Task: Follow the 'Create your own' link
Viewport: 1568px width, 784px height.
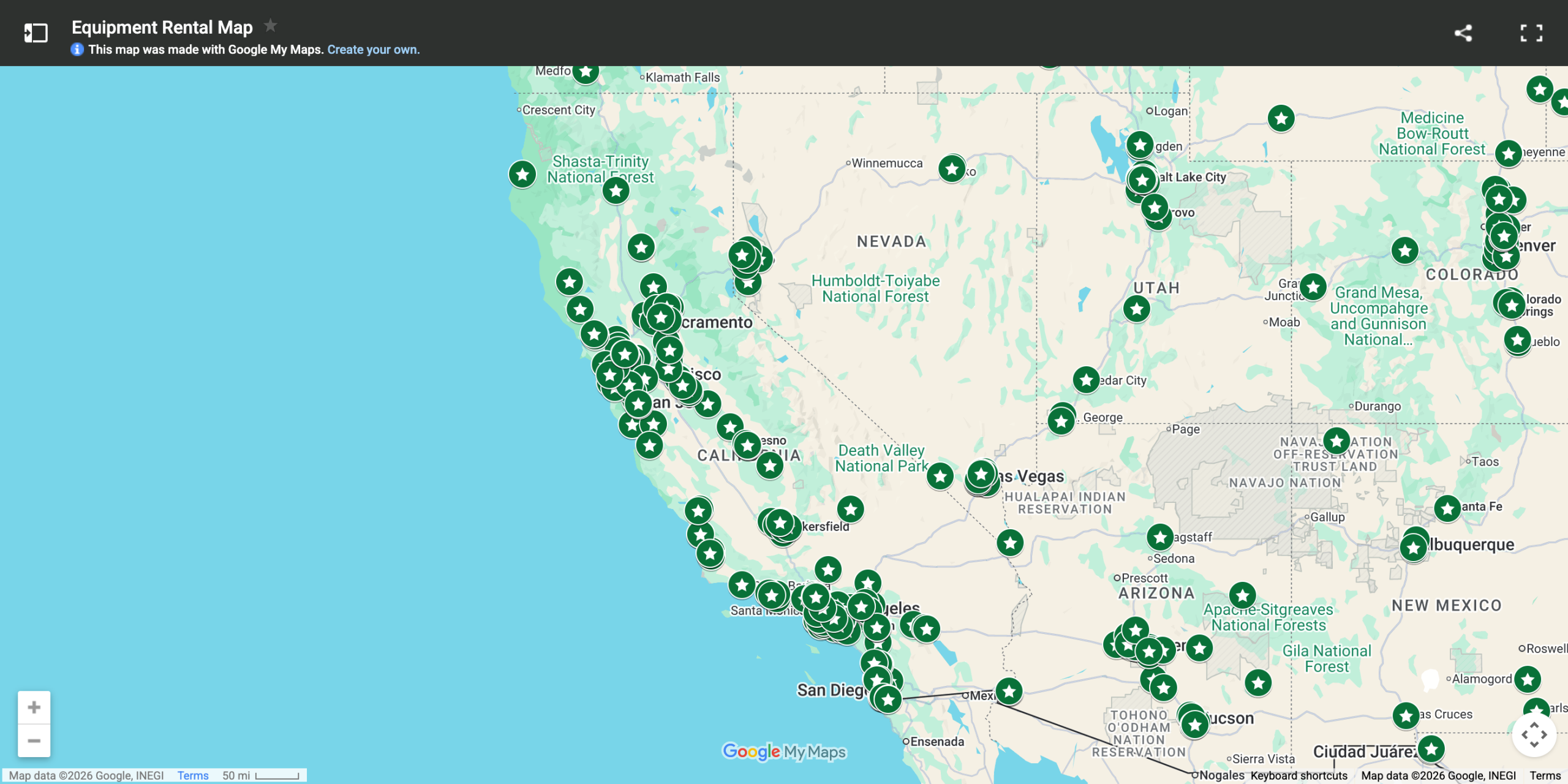Action: pos(374,50)
